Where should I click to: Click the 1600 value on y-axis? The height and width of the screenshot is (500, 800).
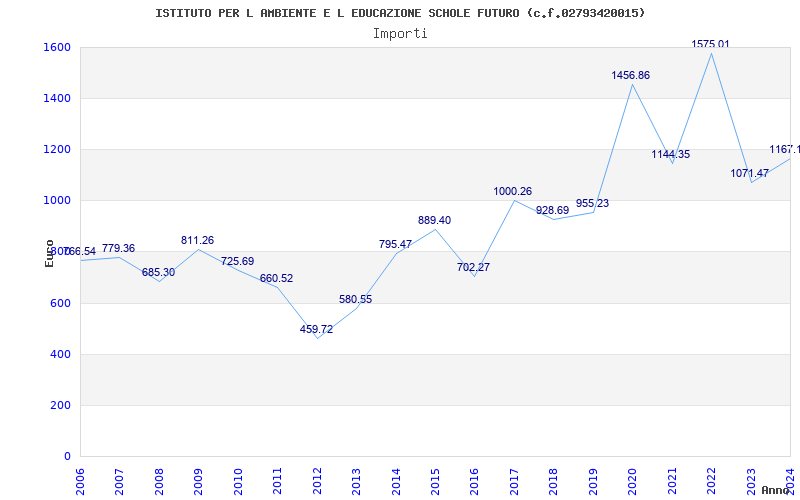coord(55,47)
